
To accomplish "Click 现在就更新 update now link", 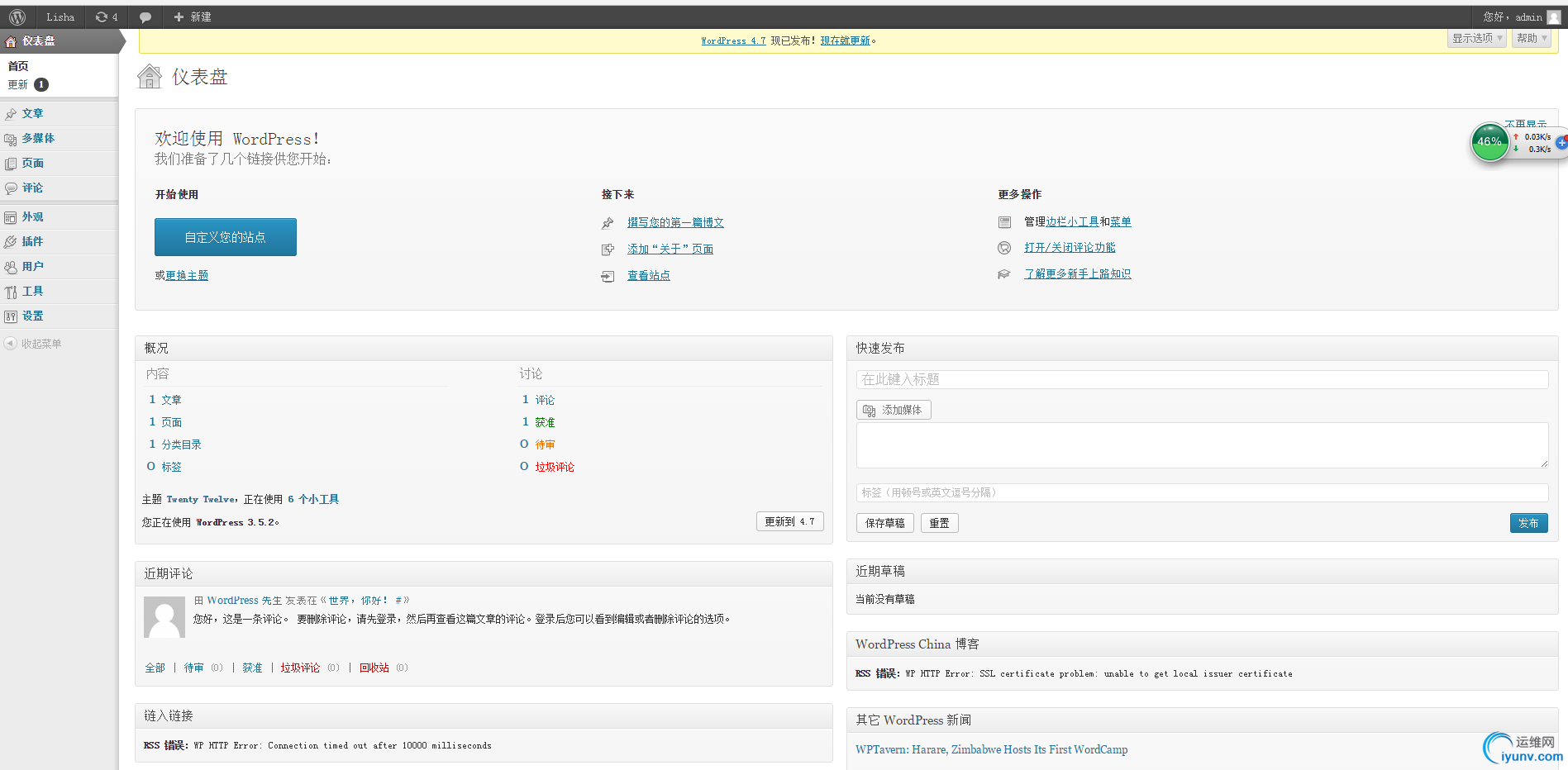I will pos(845,40).
